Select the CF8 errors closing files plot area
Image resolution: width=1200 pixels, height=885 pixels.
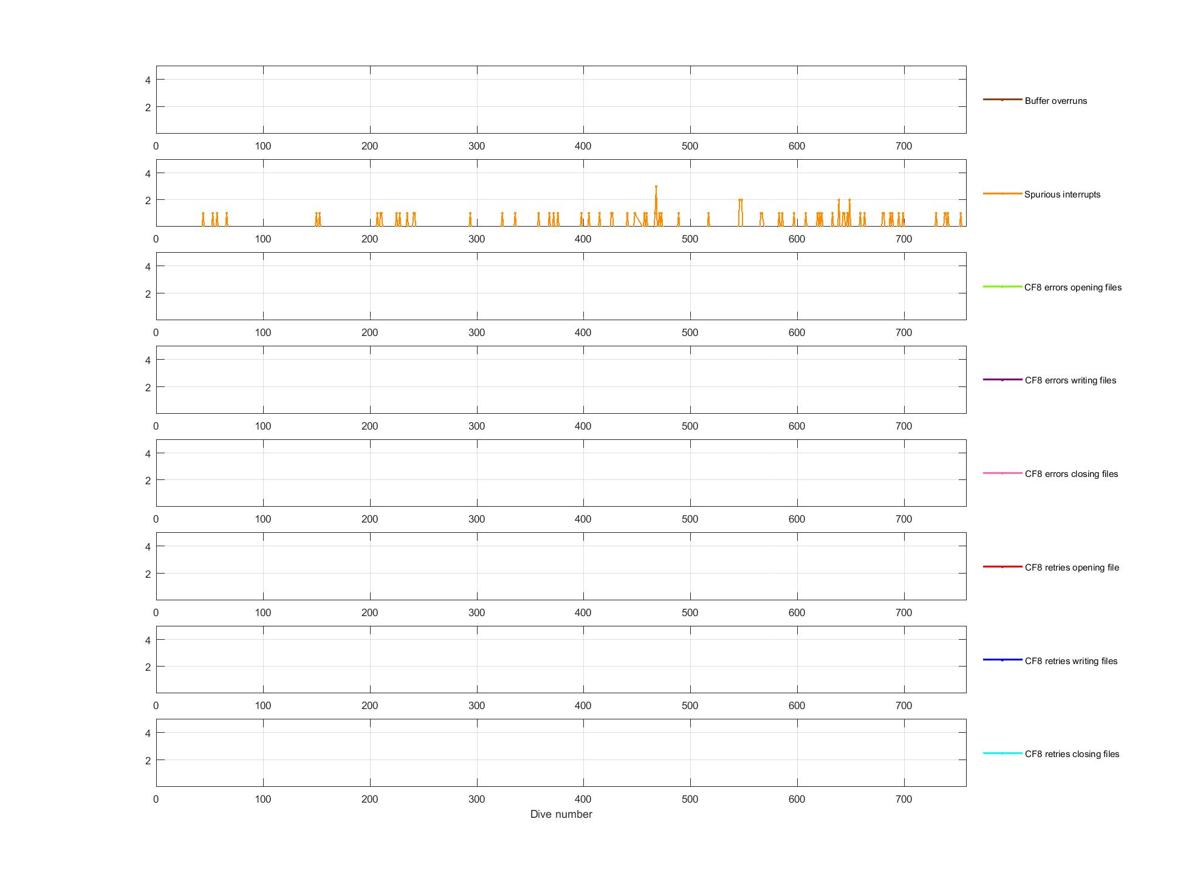point(561,473)
